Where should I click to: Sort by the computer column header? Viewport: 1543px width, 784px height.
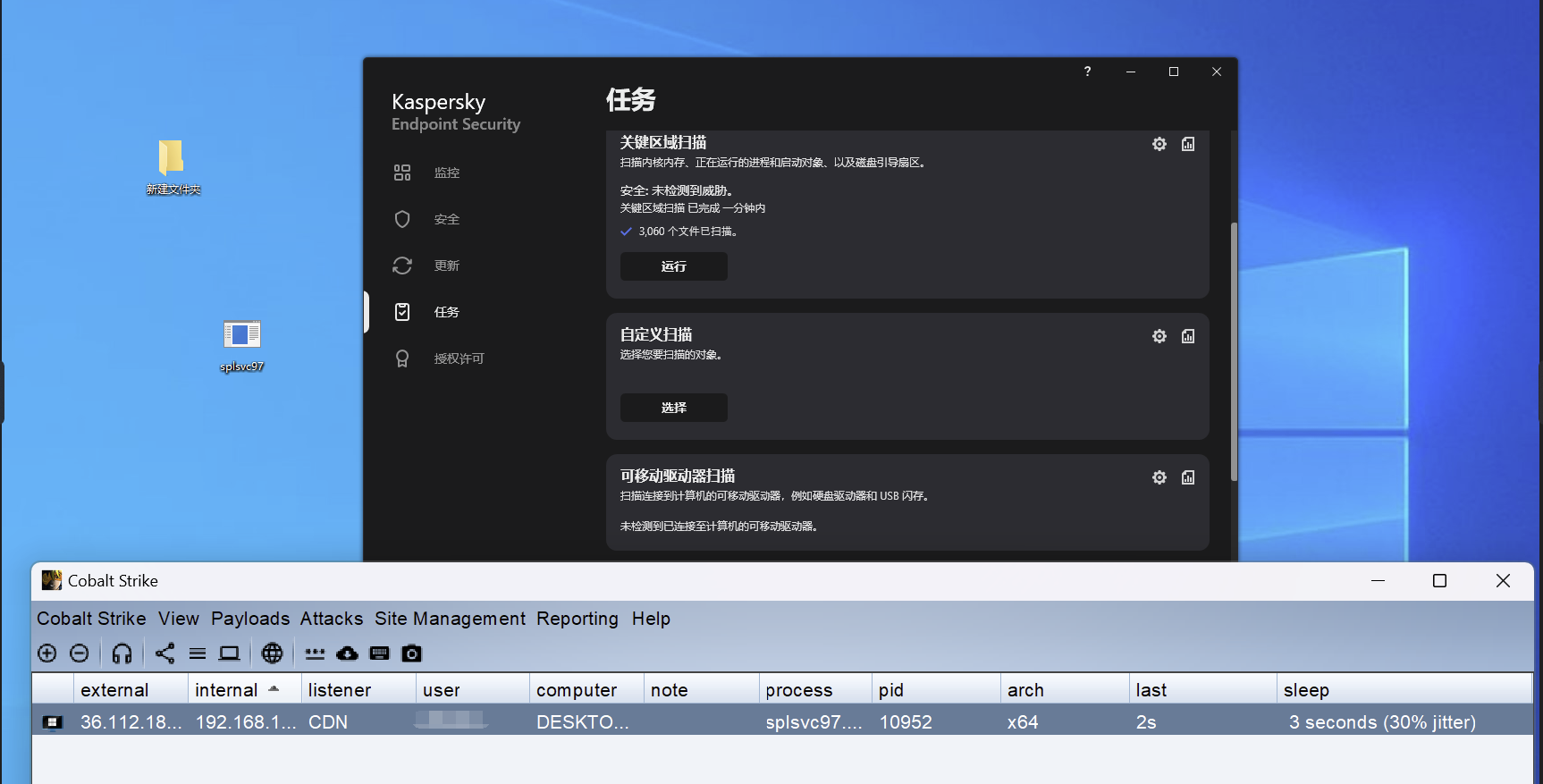586,690
